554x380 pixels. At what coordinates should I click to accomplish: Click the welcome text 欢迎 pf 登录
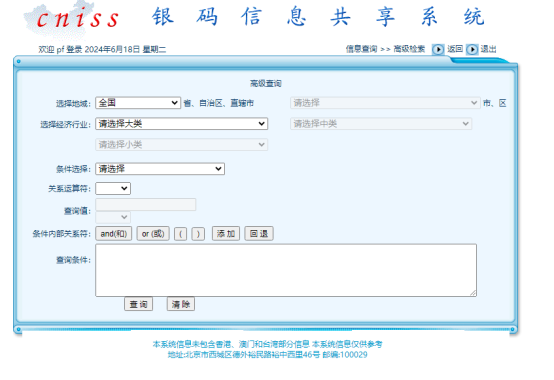pyautogui.click(x=60, y=49)
